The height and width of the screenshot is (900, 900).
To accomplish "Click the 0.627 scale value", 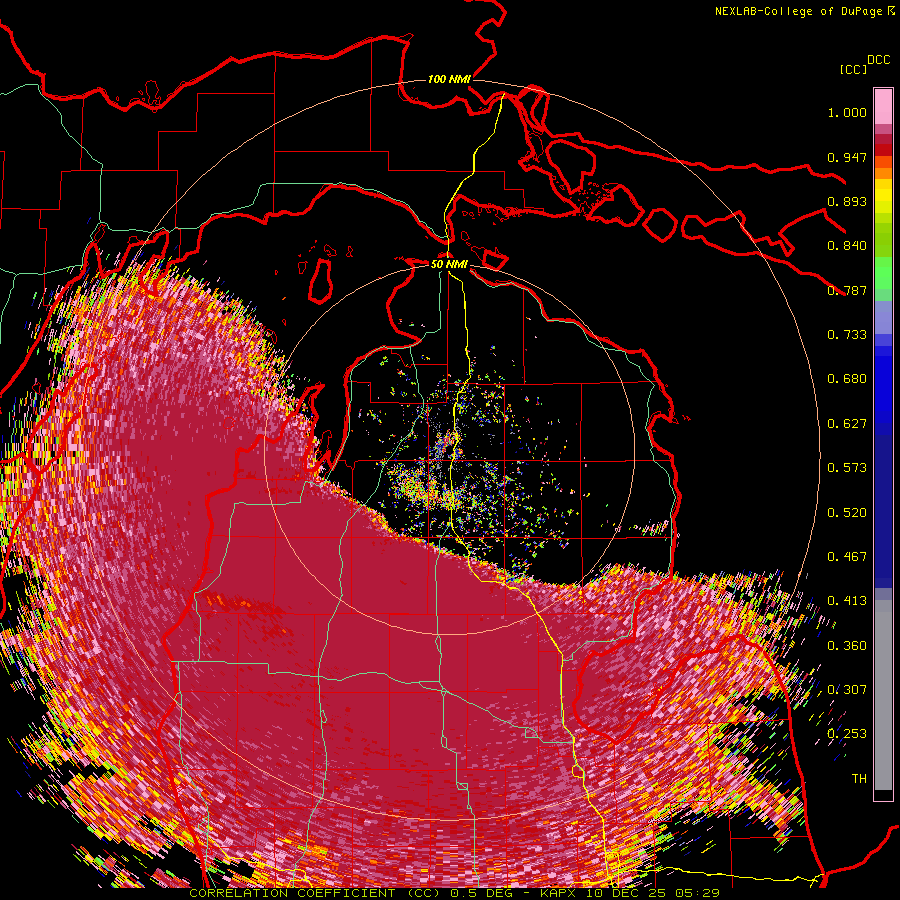I will pos(847,424).
